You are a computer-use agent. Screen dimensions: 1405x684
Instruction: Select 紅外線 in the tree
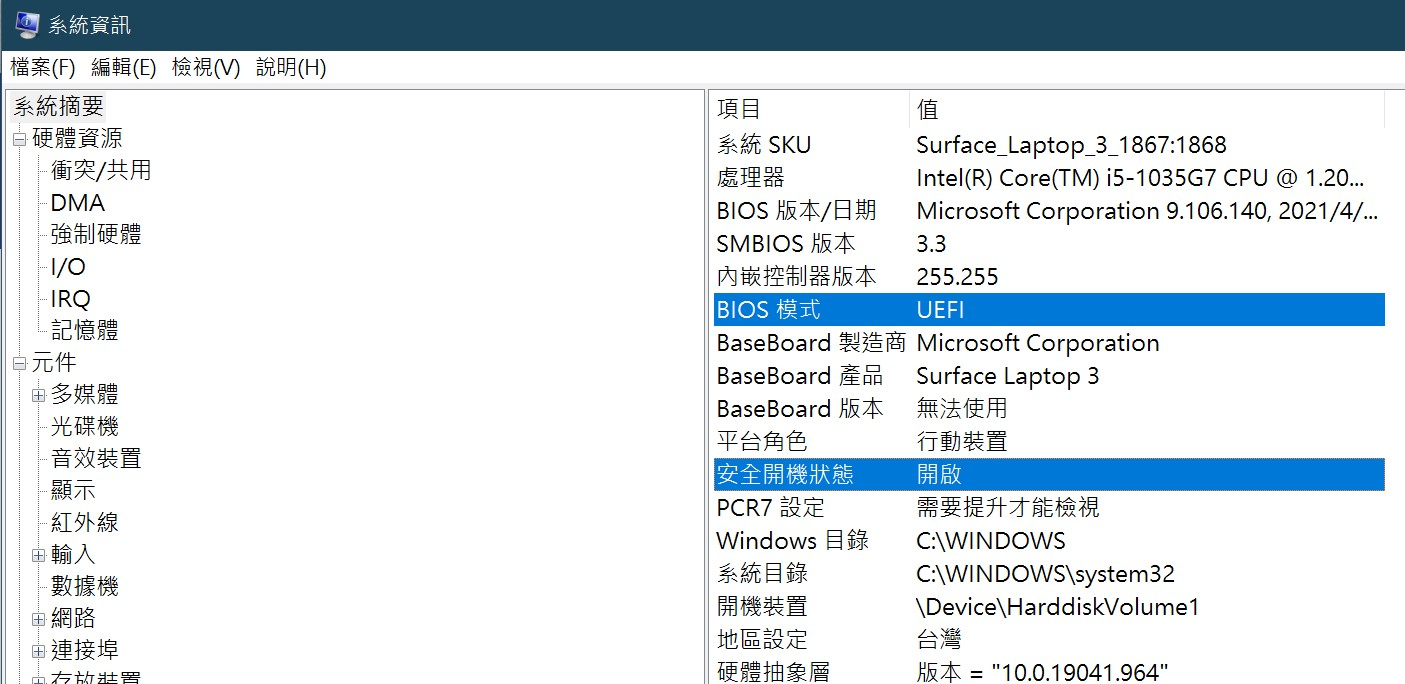[x=85, y=522]
